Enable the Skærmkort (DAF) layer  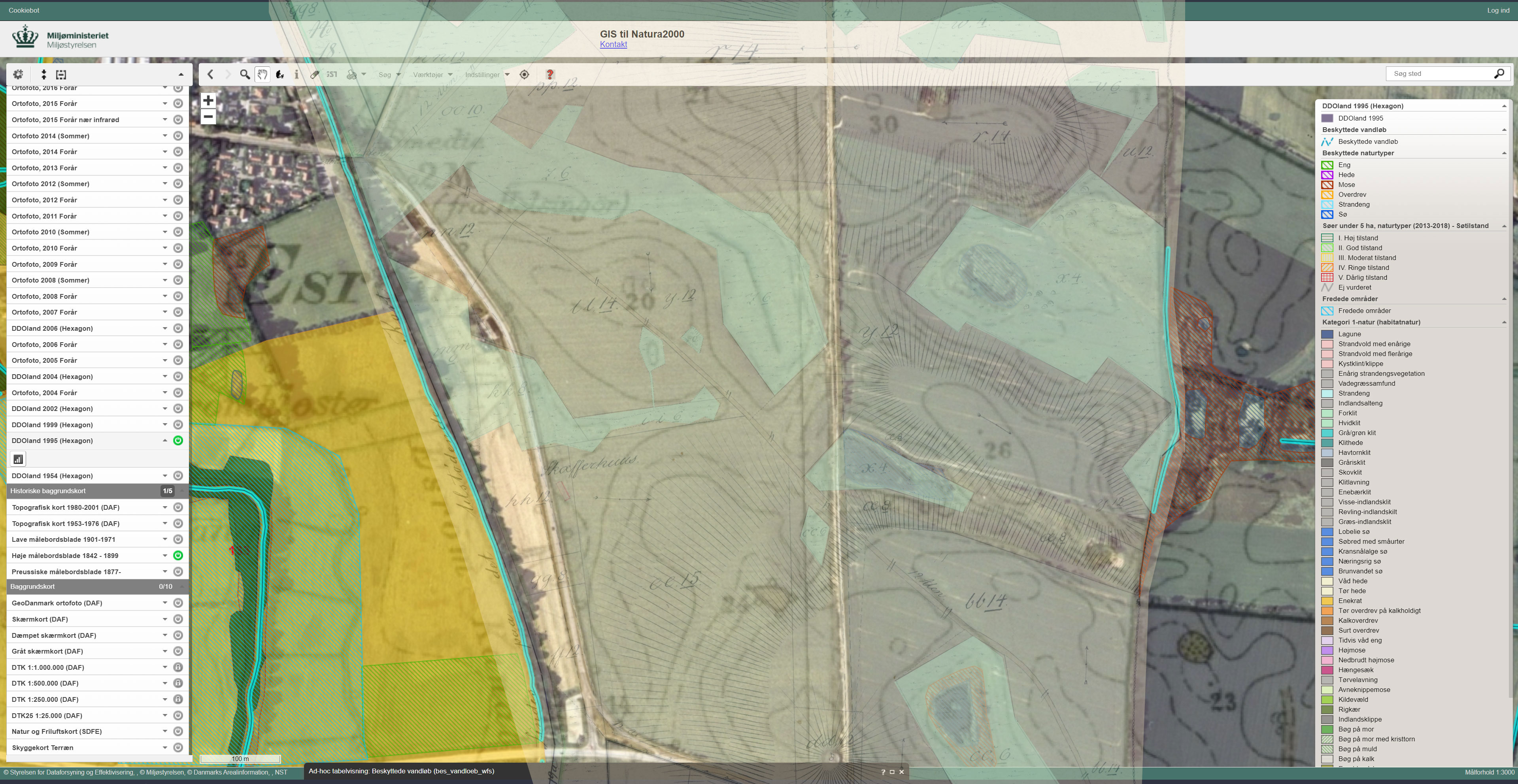(178, 619)
